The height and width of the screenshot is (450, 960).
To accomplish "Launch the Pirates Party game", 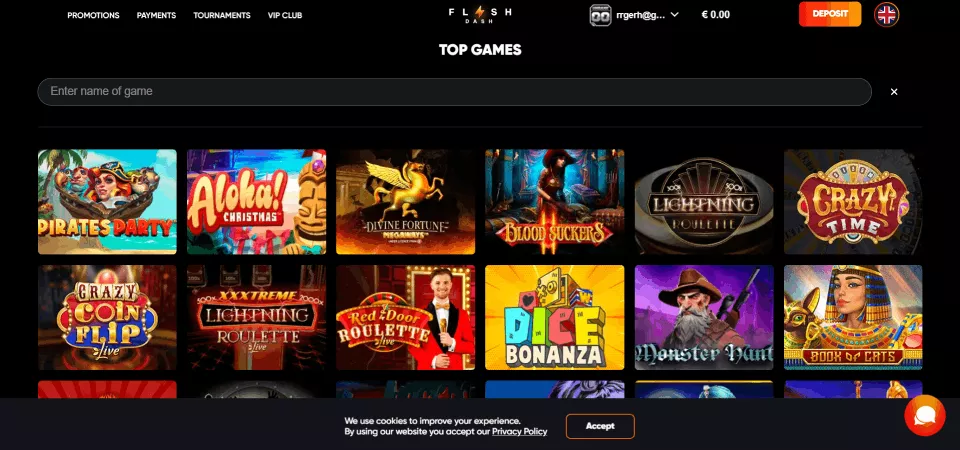I will 107,201.
